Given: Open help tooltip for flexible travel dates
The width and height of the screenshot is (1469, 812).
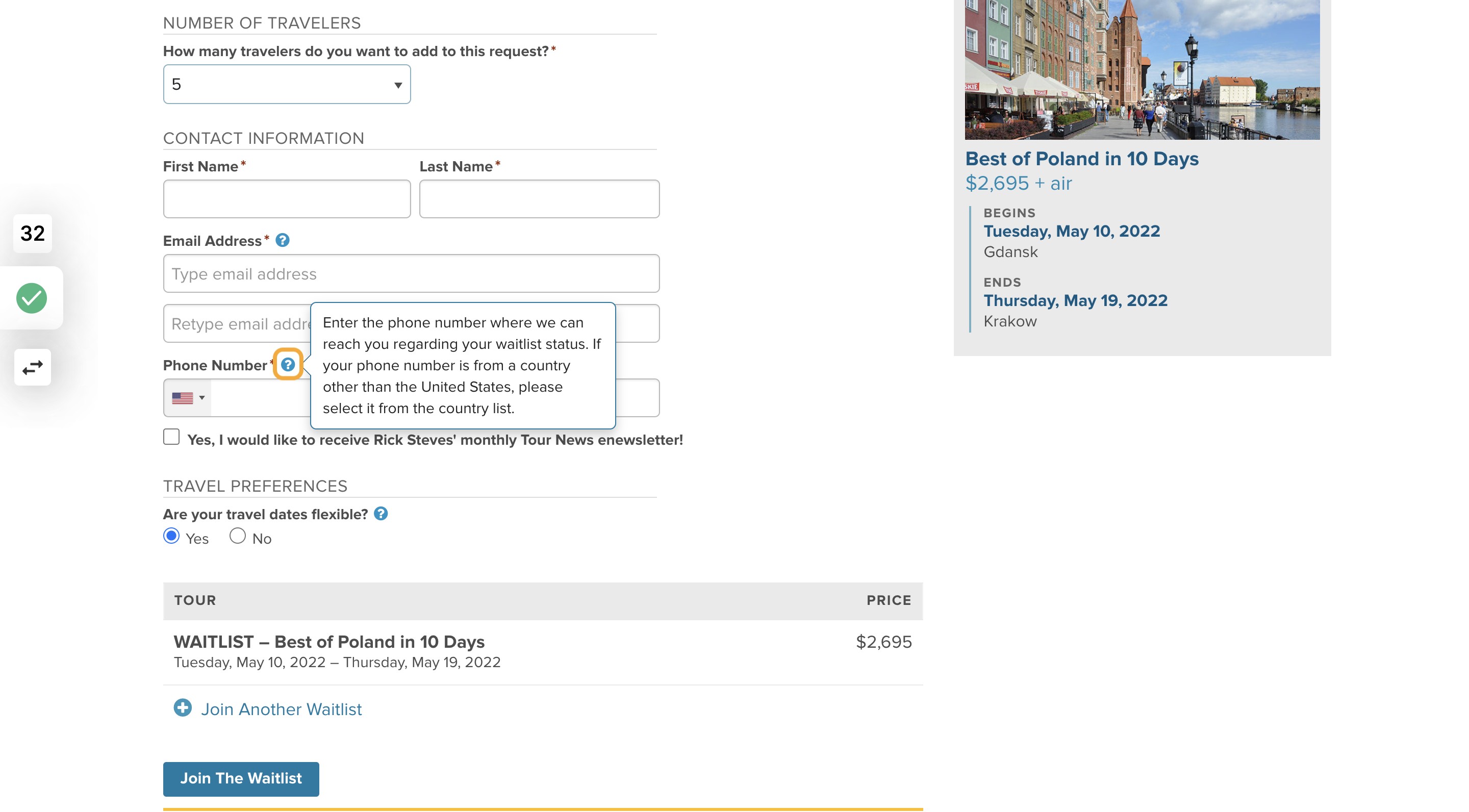Looking at the screenshot, I should pyautogui.click(x=381, y=513).
